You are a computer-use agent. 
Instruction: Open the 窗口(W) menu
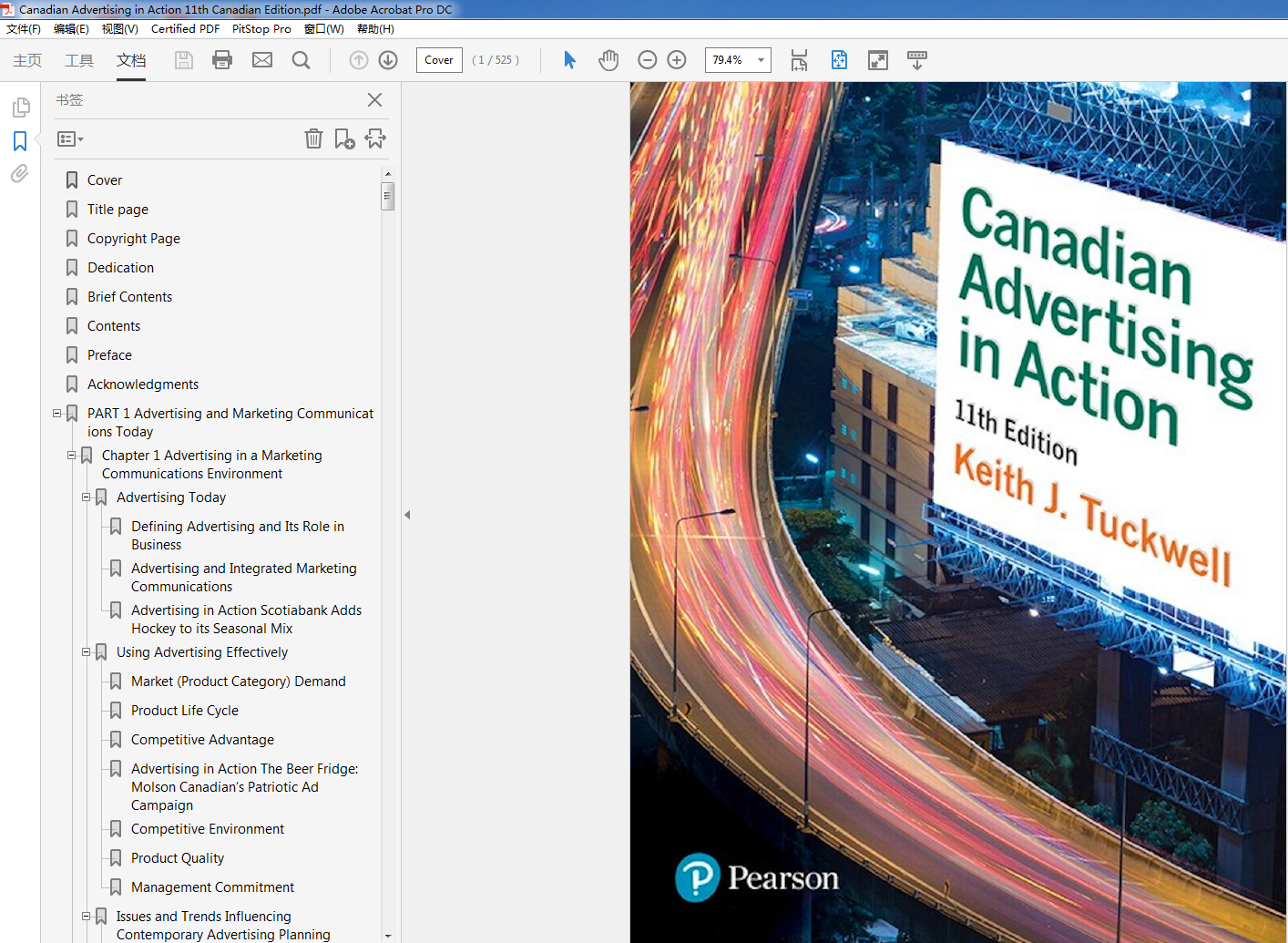323,29
